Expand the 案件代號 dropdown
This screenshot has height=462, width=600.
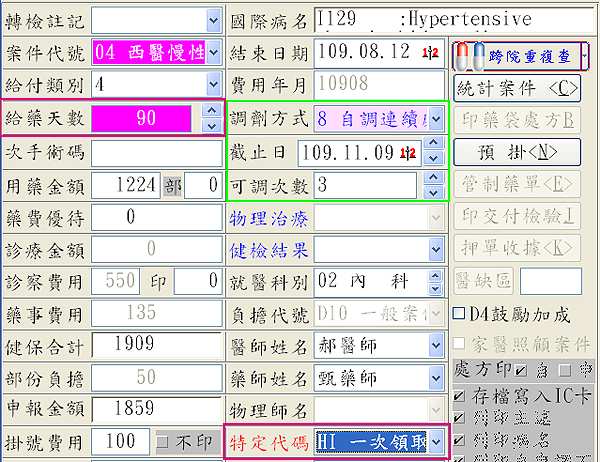(212, 51)
